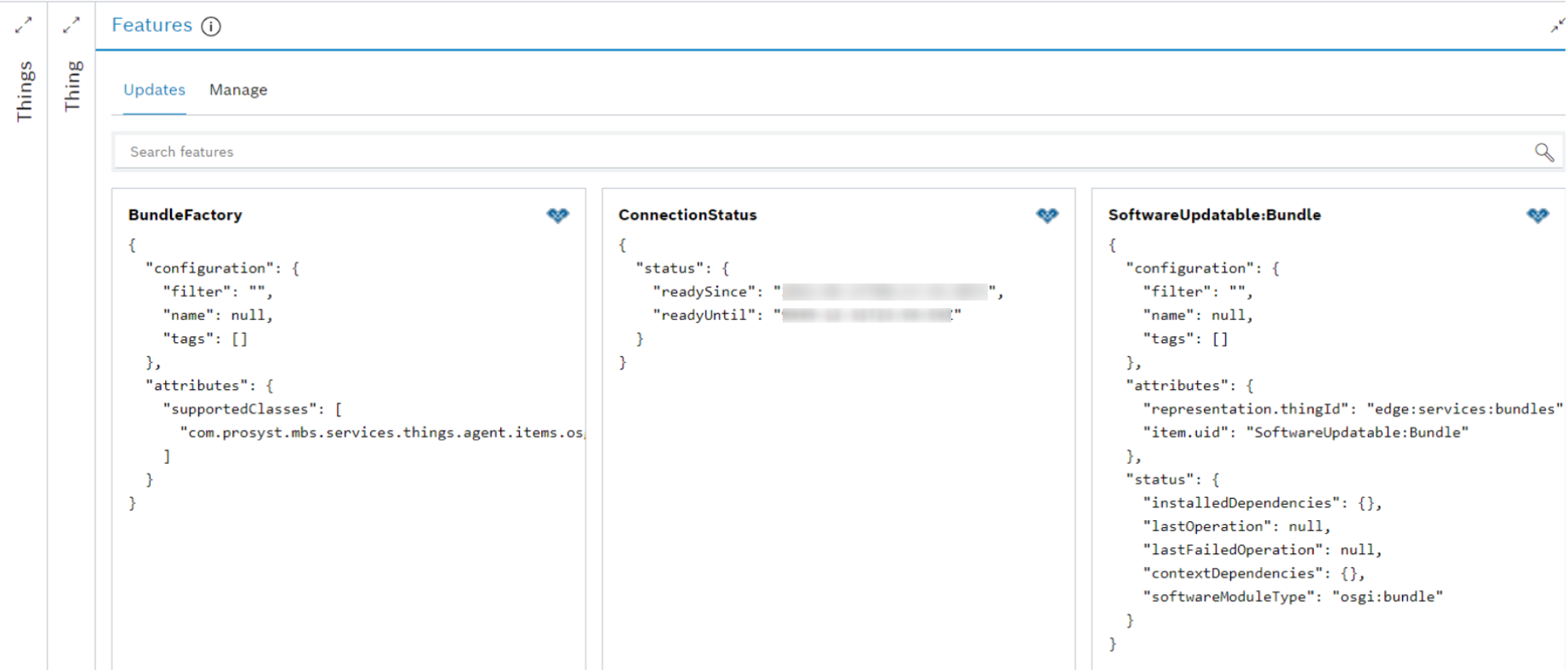
Task: Click "lastOperation": null line
Action: pyautogui.click(x=1236, y=527)
